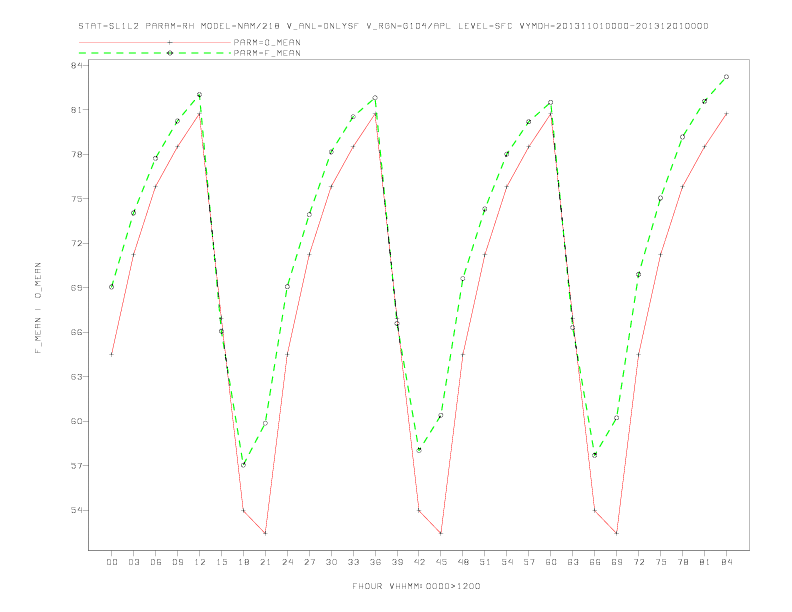Click x-axis tick label 09
The height and width of the screenshot is (612, 792).
[177, 562]
